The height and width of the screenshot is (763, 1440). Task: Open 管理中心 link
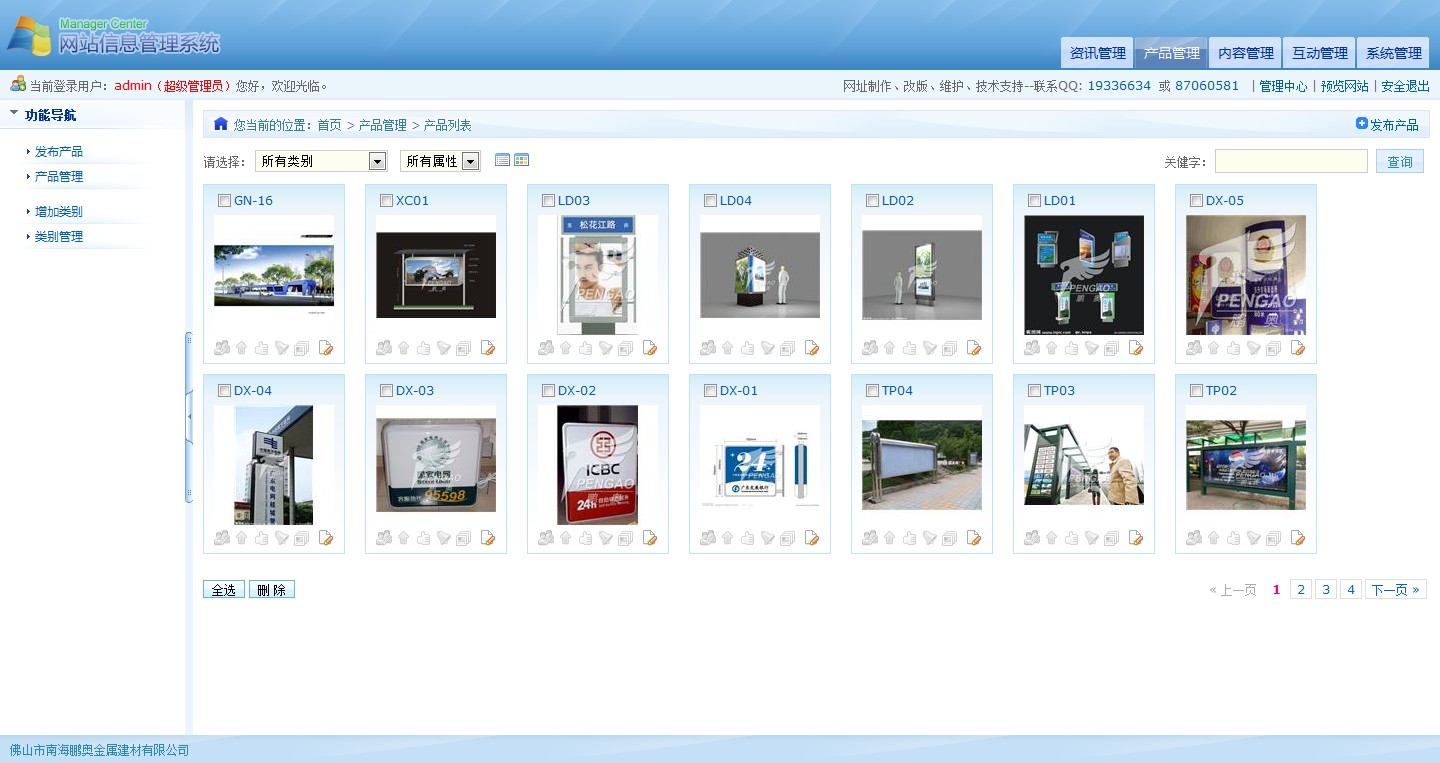coord(1283,86)
